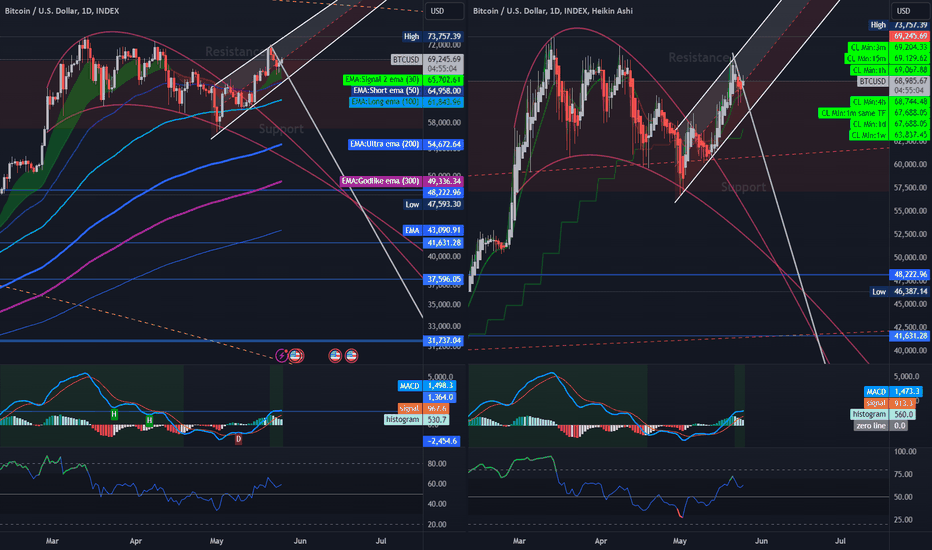Click the later green H marker in left MACD
Viewport: 932px width, 550px height.
point(149,420)
